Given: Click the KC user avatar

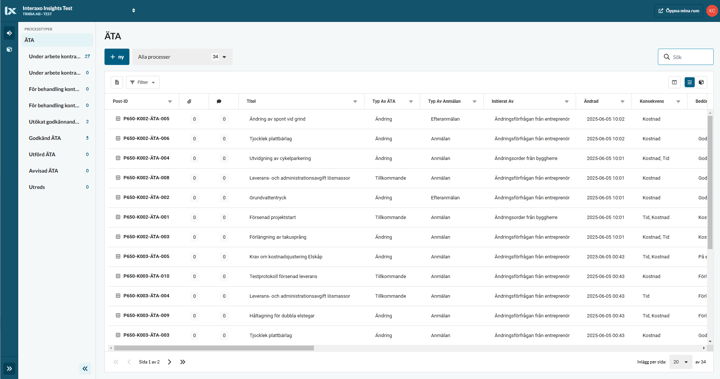Looking at the screenshot, I should pos(712,11).
